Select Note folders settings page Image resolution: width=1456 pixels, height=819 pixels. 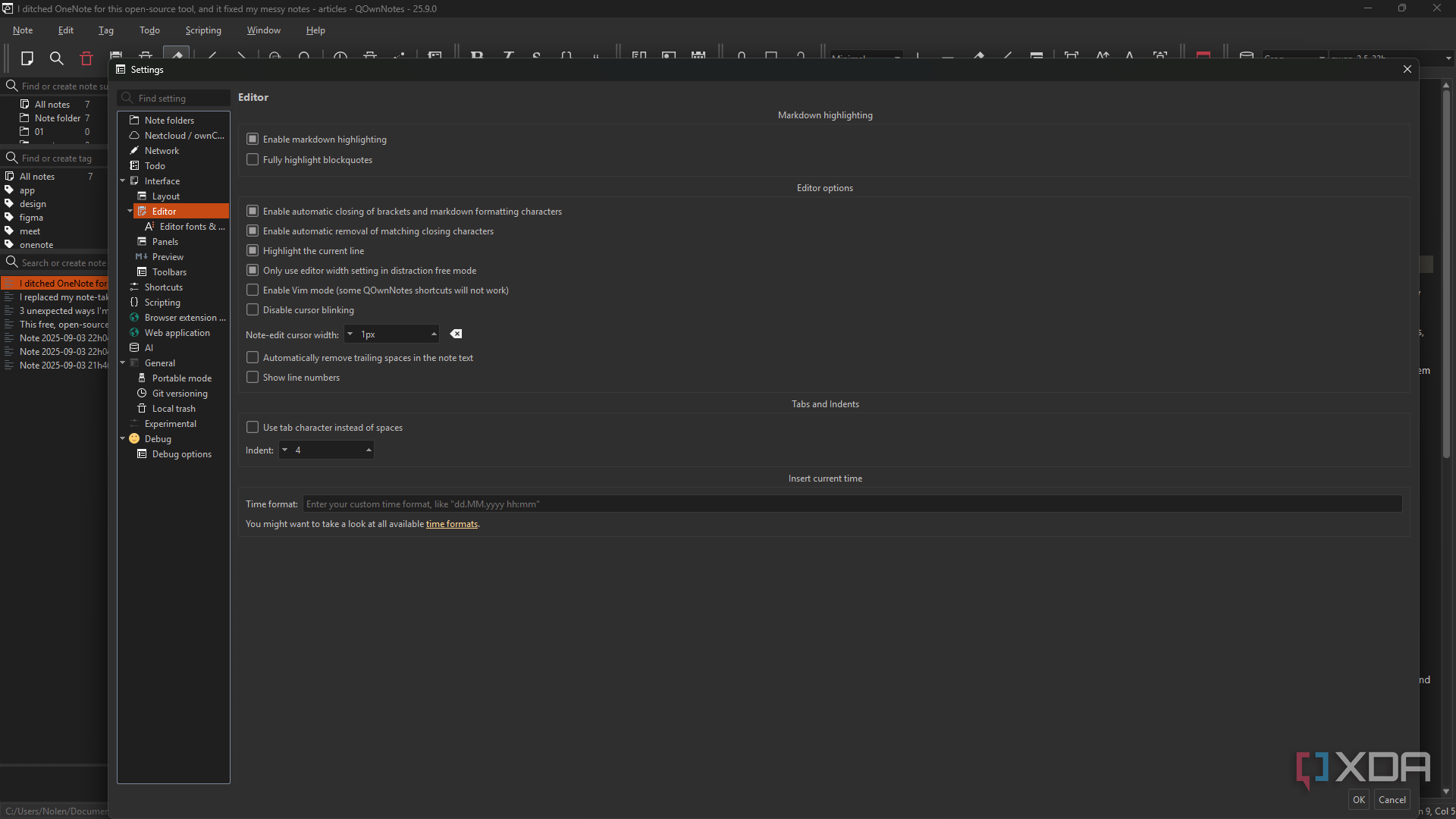tap(169, 121)
